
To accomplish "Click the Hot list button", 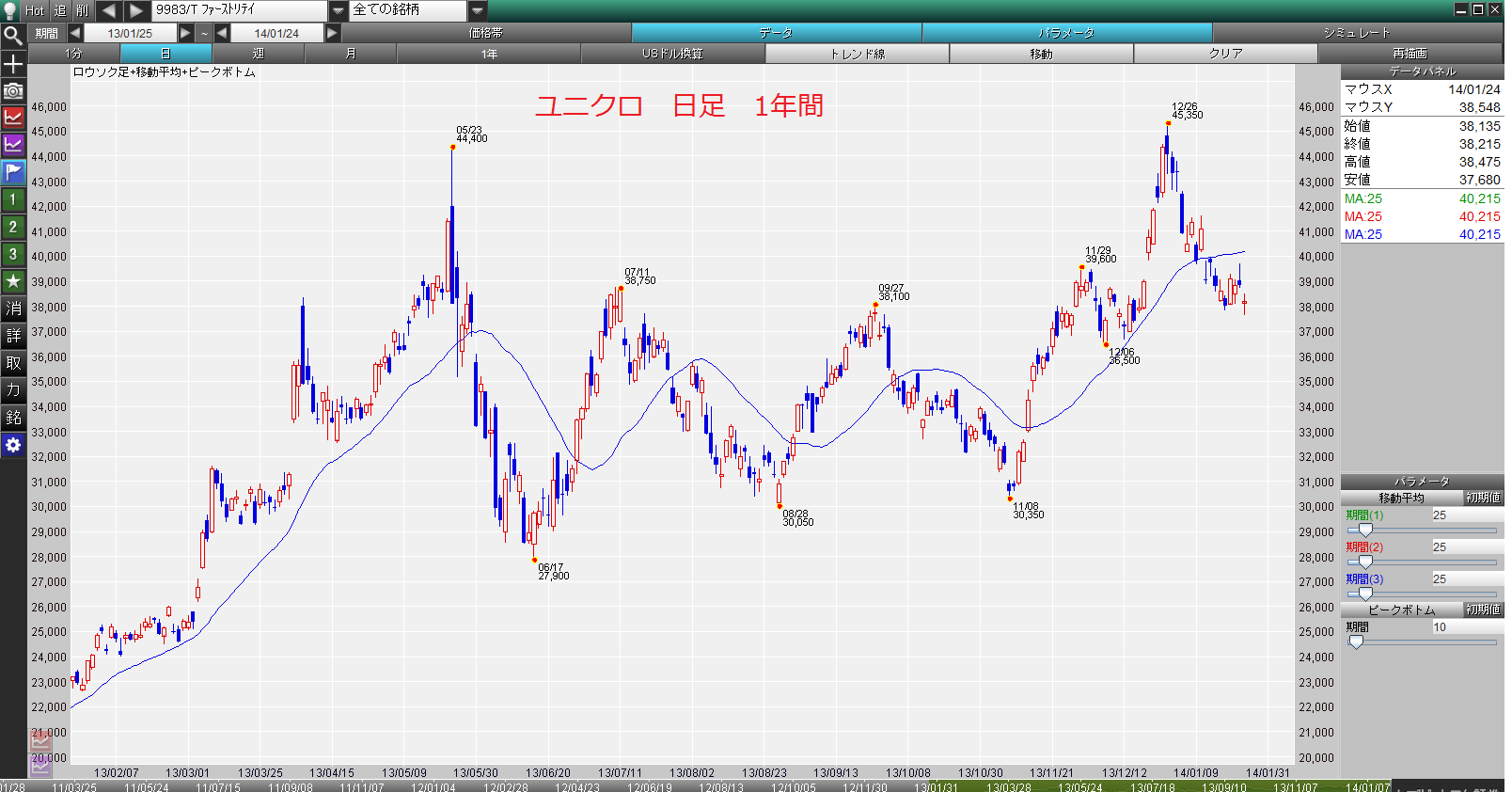I will pos(35,10).
